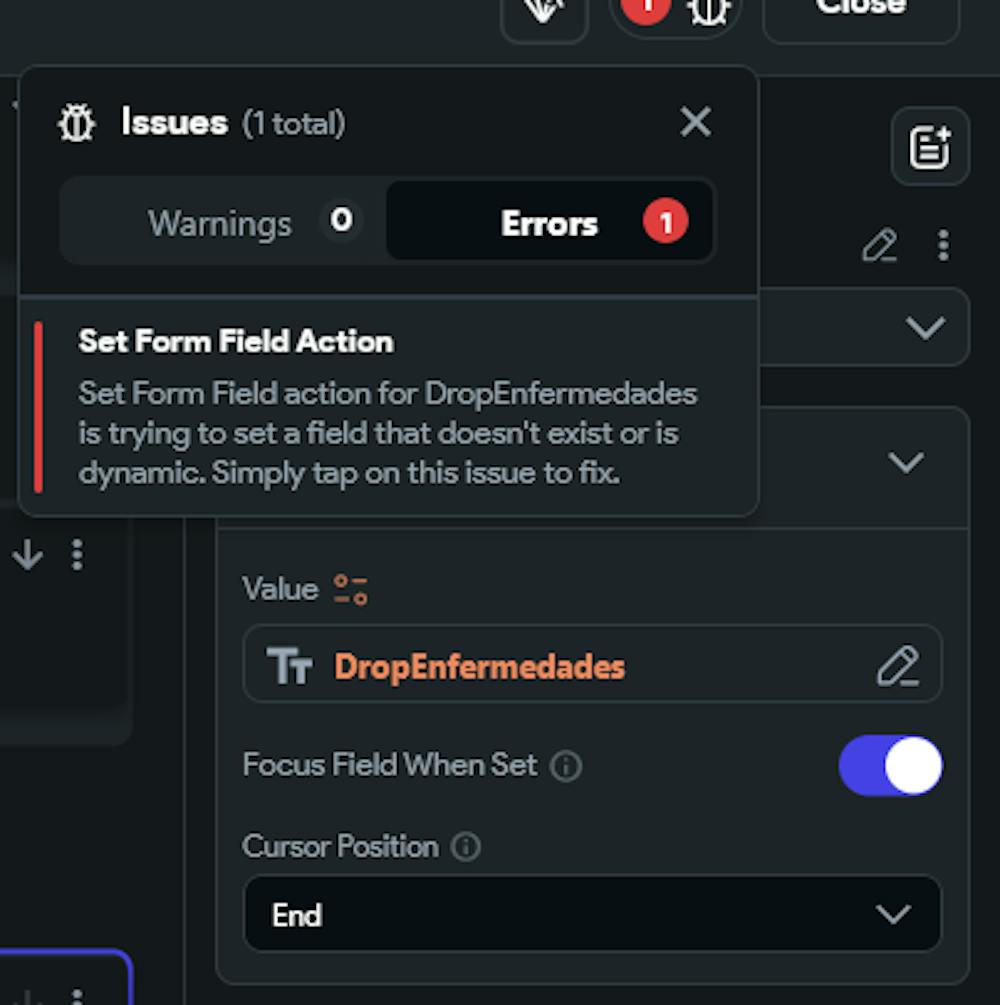Screen dimensions: 1000x1005
Task: Collapse the section above the Value field
Action: (x=906, y=462)
